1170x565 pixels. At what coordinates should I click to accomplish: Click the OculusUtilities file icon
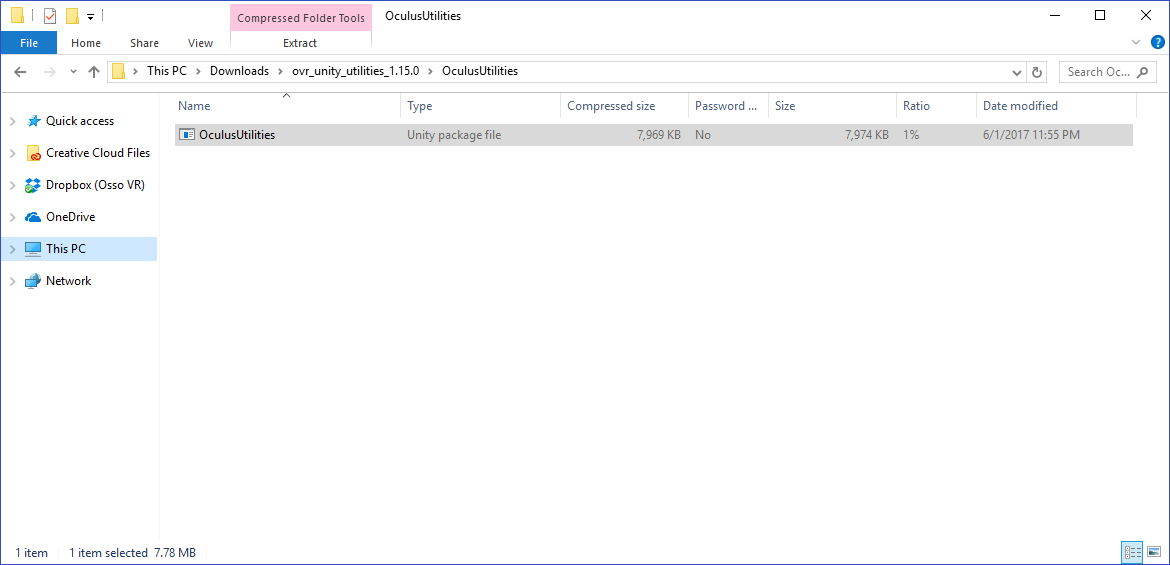[x=187, y=135]
